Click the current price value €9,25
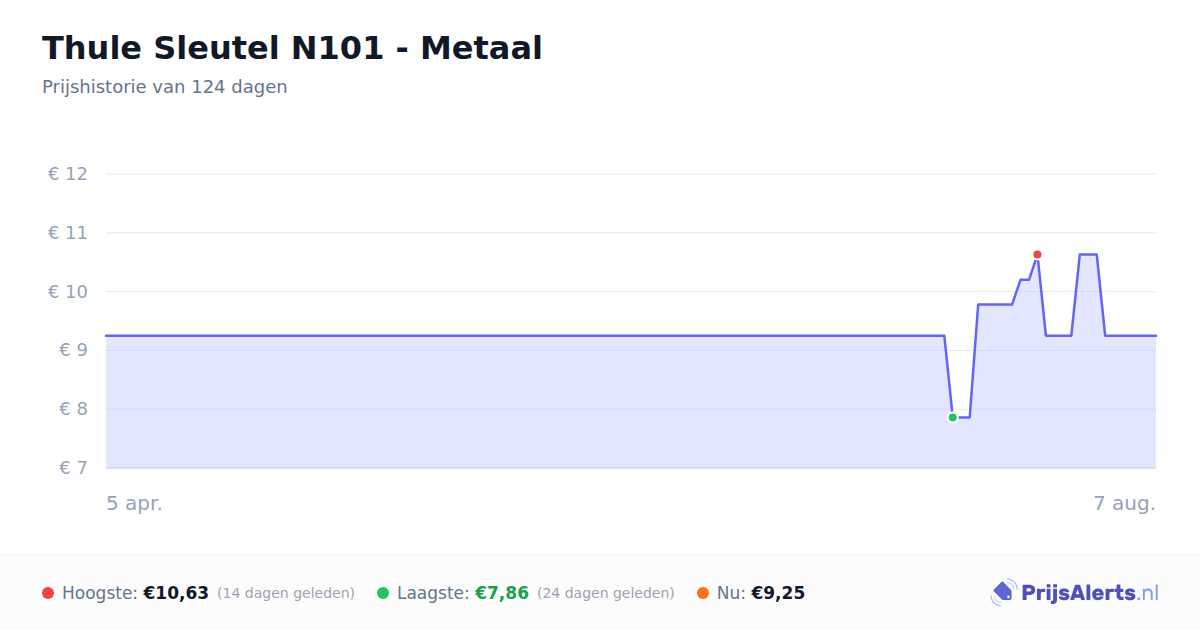1200x630 pixels. [778, 593]
